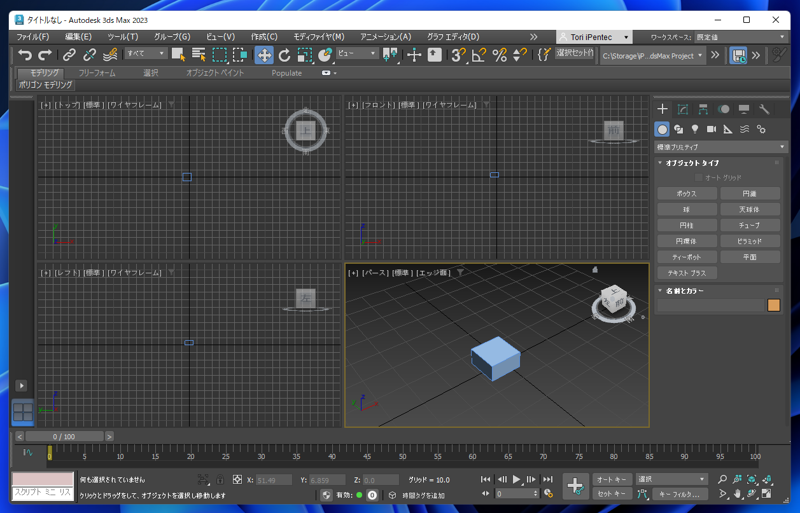The height and width of the screenshot is (513, 800).
Task: Open the reference coordinate system ビュー dropdown
Action: coord(357,53)
